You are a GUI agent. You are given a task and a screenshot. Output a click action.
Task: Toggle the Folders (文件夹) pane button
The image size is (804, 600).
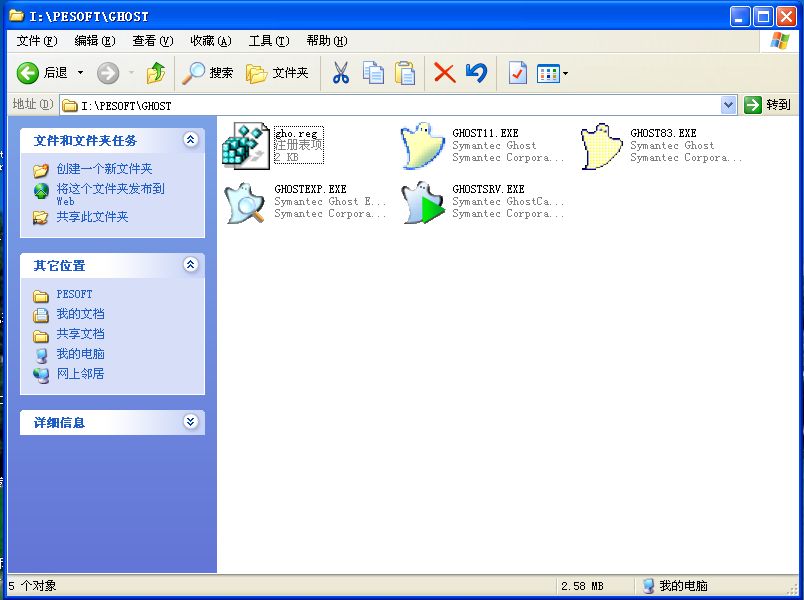coord(277,73)
